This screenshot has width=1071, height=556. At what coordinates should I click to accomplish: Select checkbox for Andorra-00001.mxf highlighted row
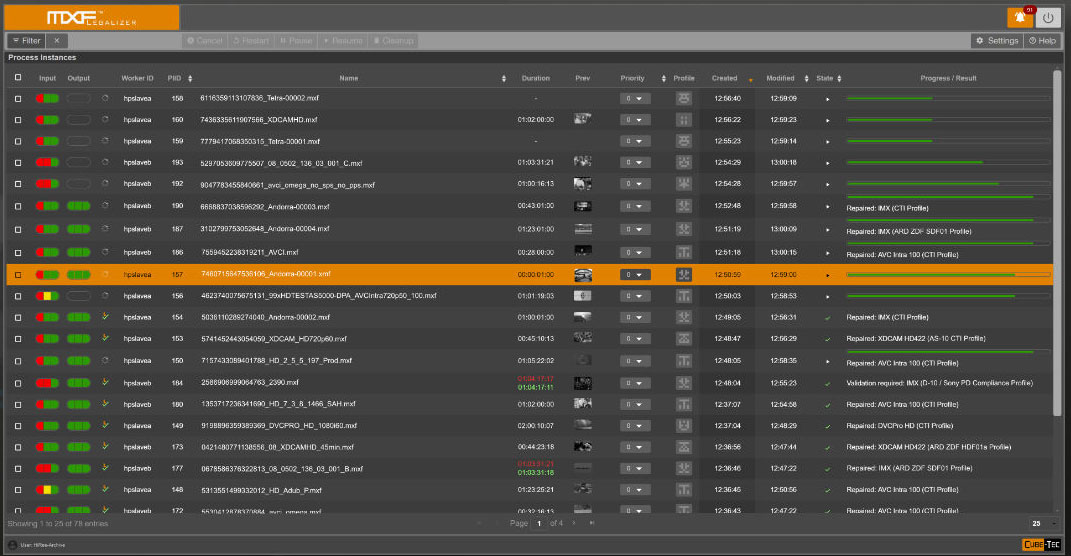pyautogui.click(x=17, y=274)
